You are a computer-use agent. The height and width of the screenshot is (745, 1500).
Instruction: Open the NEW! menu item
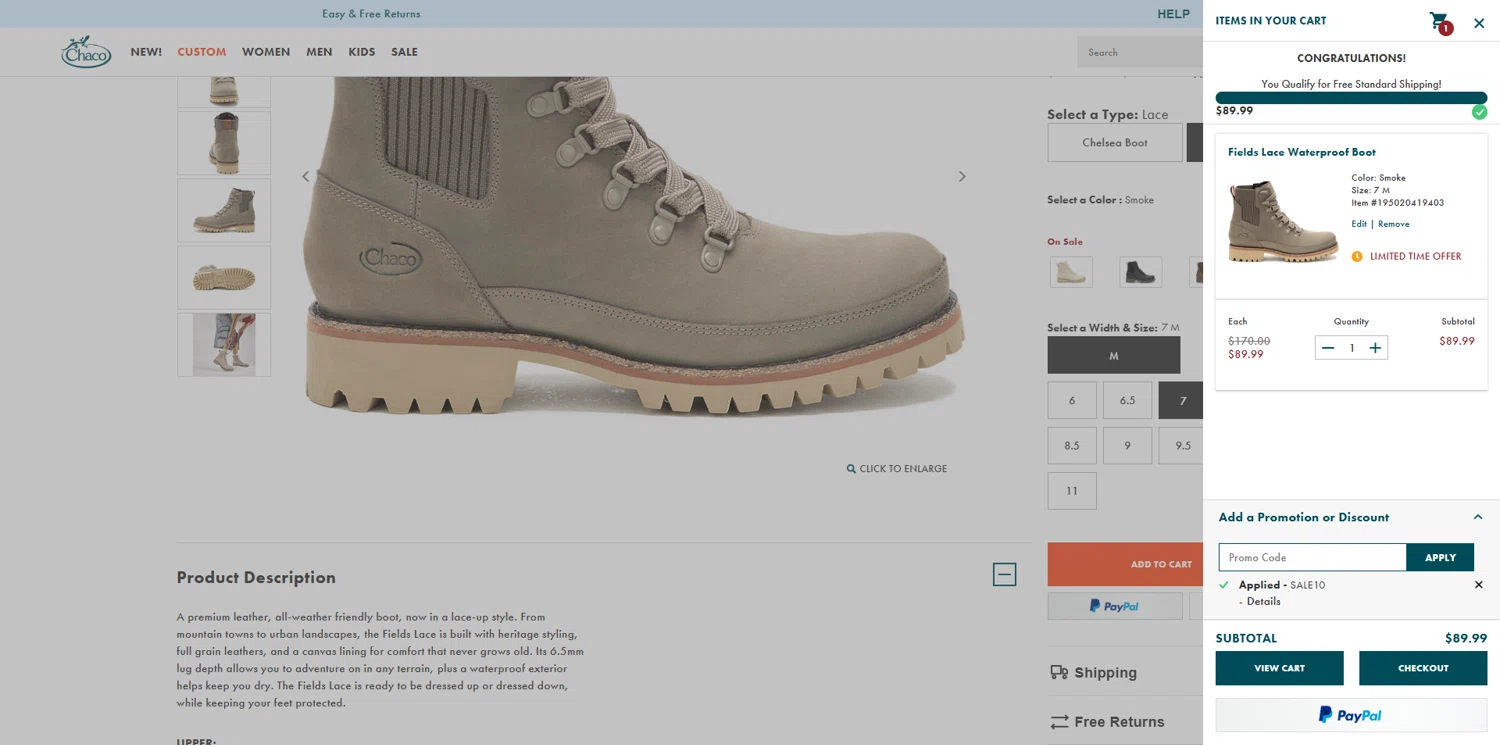146,52
